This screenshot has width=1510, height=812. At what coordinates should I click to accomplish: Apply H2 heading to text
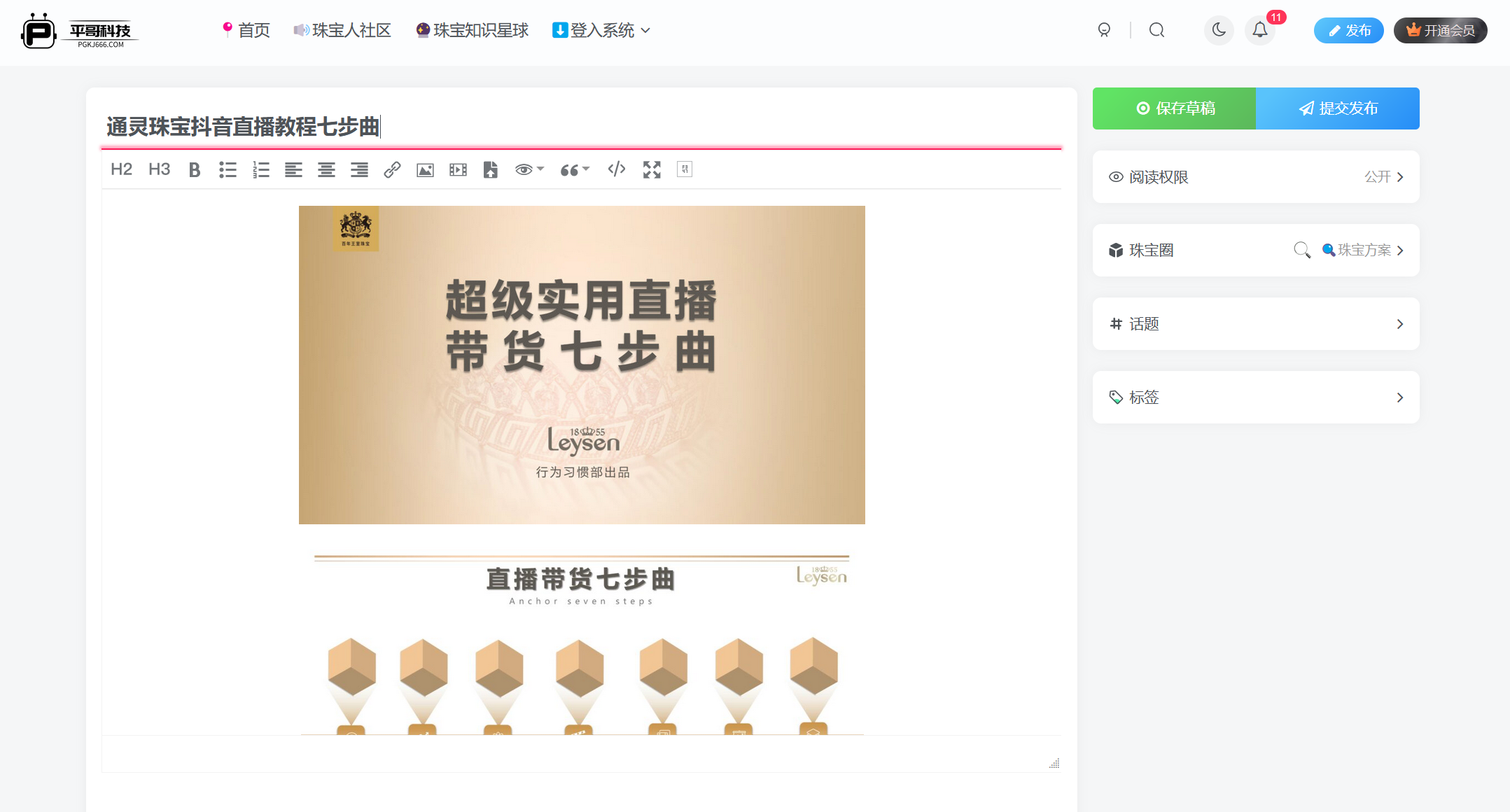(x=120, y=169)
